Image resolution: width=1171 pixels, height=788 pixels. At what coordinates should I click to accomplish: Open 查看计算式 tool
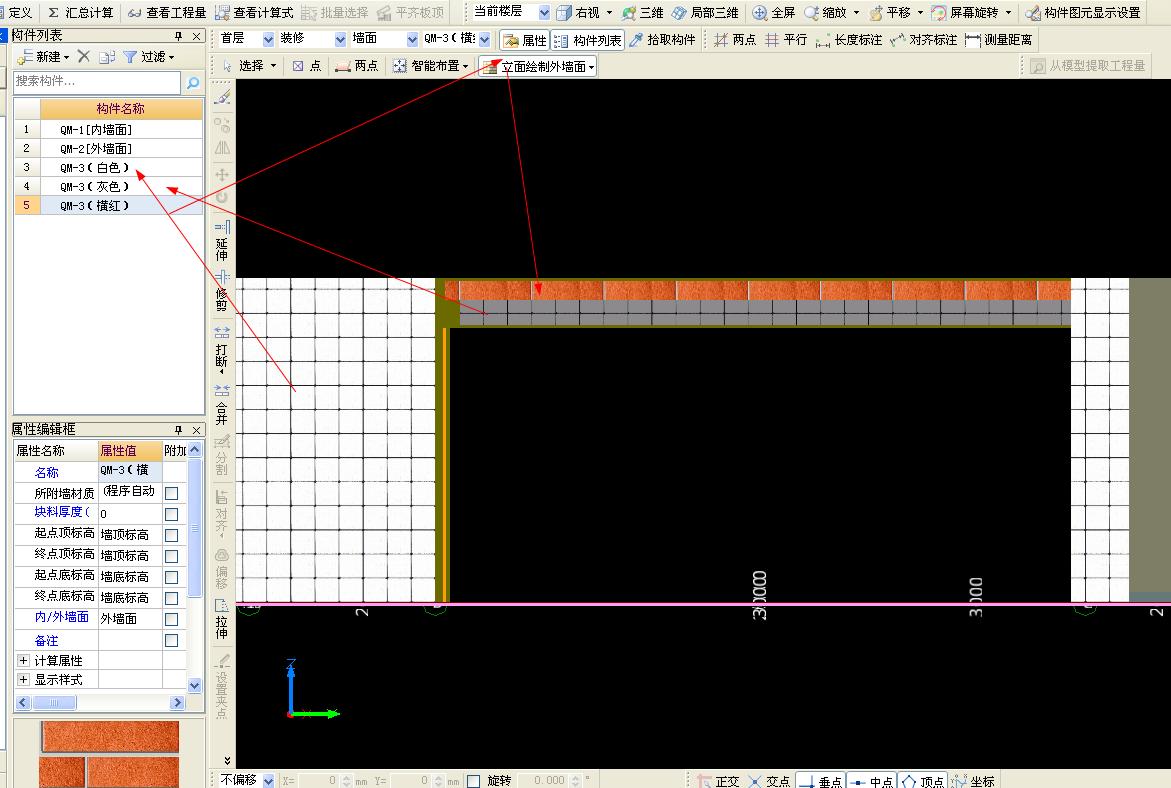(x=254, y=13)
